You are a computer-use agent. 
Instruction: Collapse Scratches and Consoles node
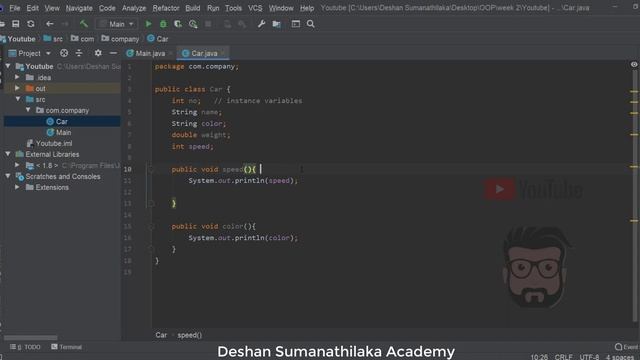[8, 176]
